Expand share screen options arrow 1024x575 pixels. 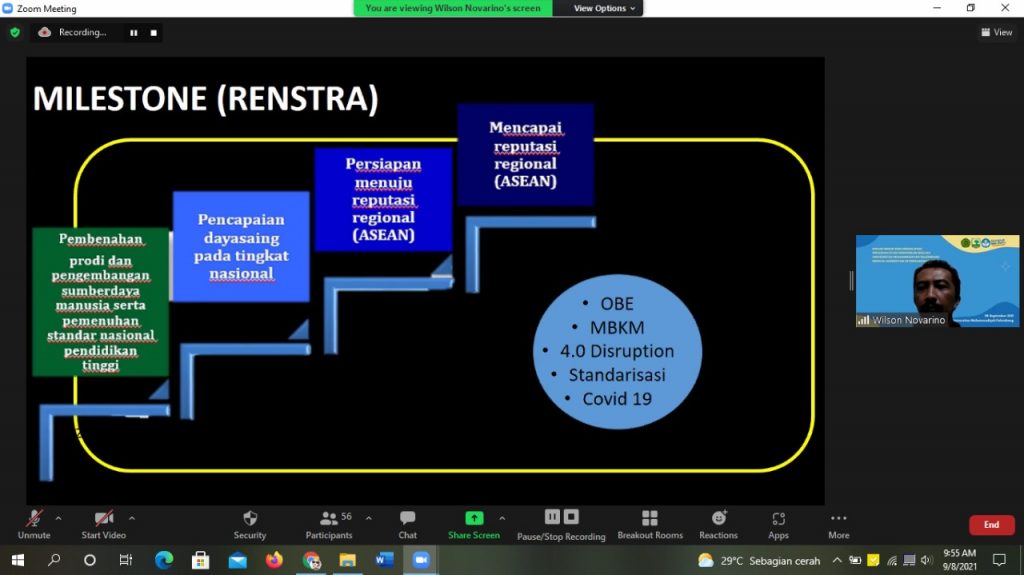502,518
